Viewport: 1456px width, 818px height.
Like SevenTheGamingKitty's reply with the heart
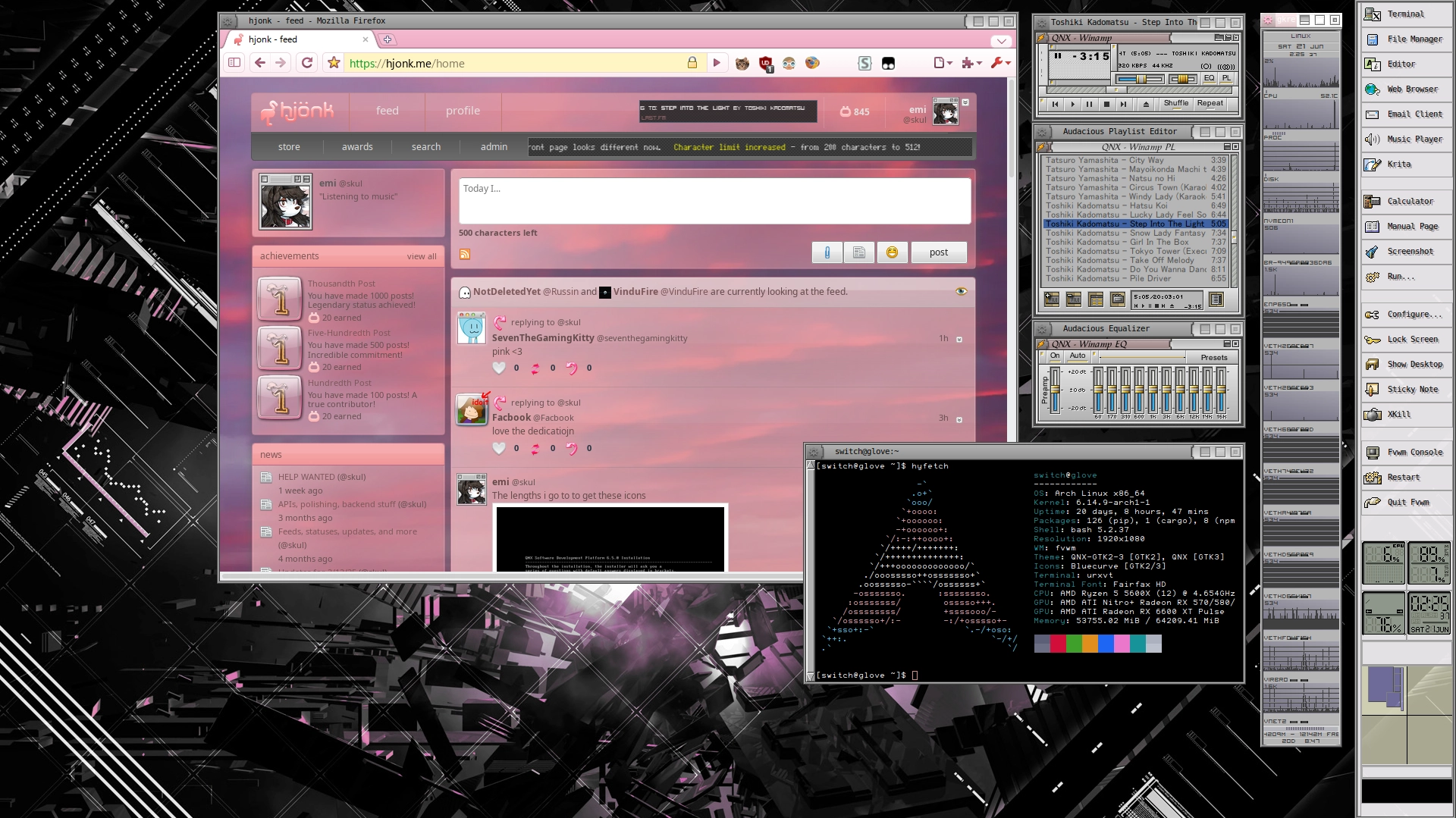coord(499,368)
